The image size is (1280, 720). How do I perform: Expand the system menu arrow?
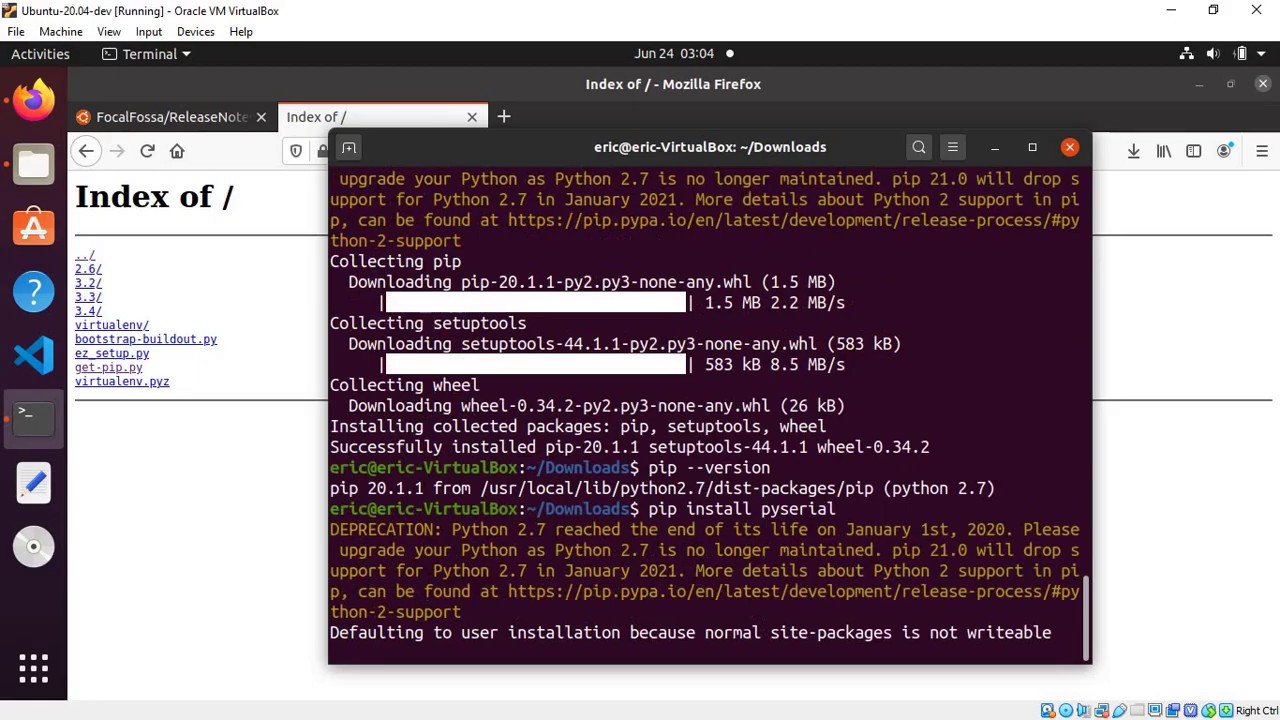click(x=1262, y=54)
